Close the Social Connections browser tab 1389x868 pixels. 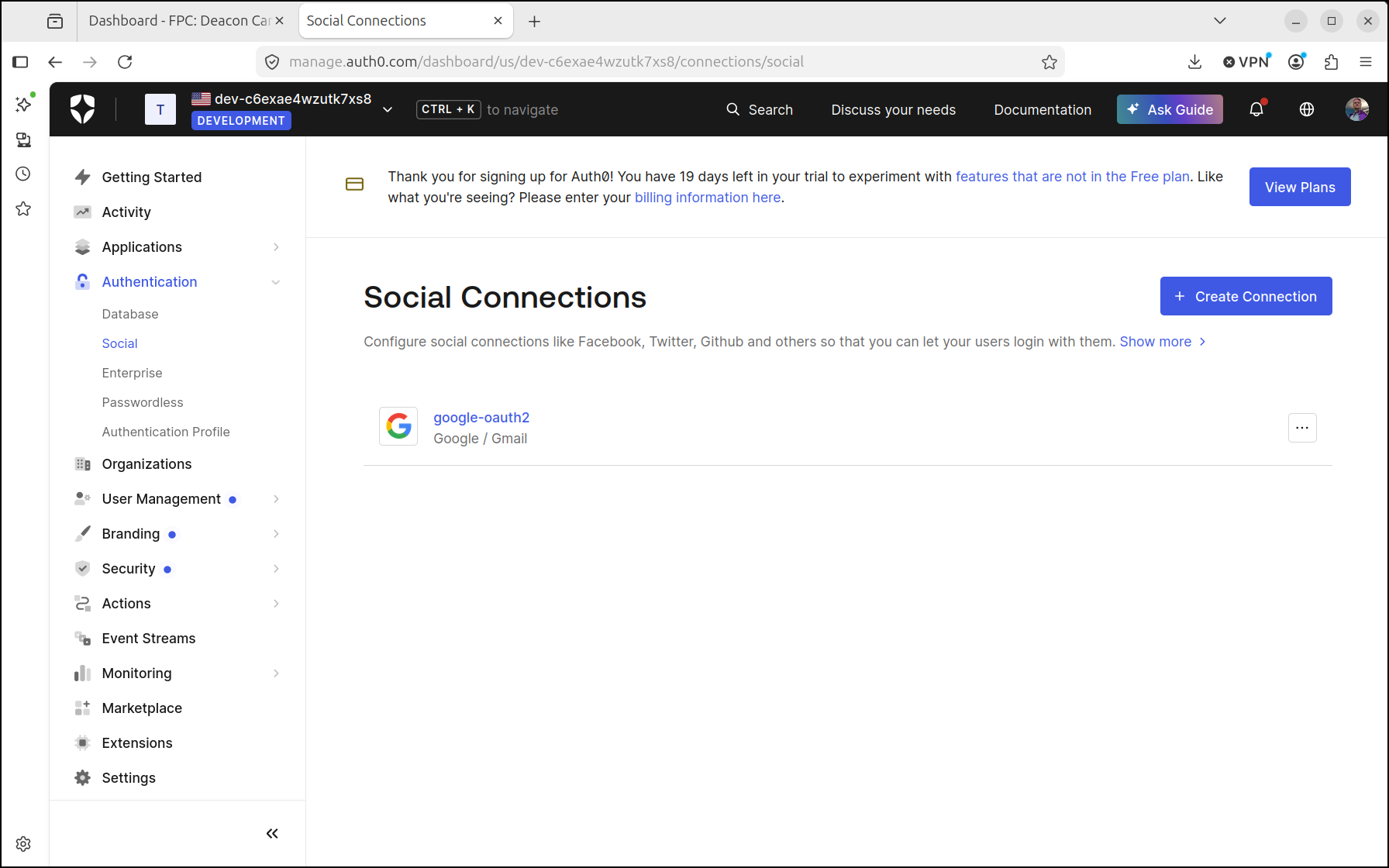pyautogui.click(x=498, y=21)
